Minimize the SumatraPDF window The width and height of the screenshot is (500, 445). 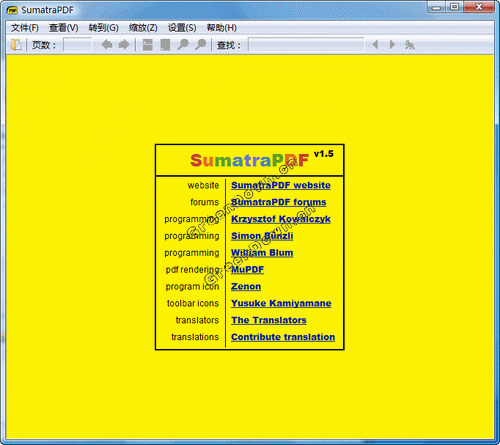437,7
